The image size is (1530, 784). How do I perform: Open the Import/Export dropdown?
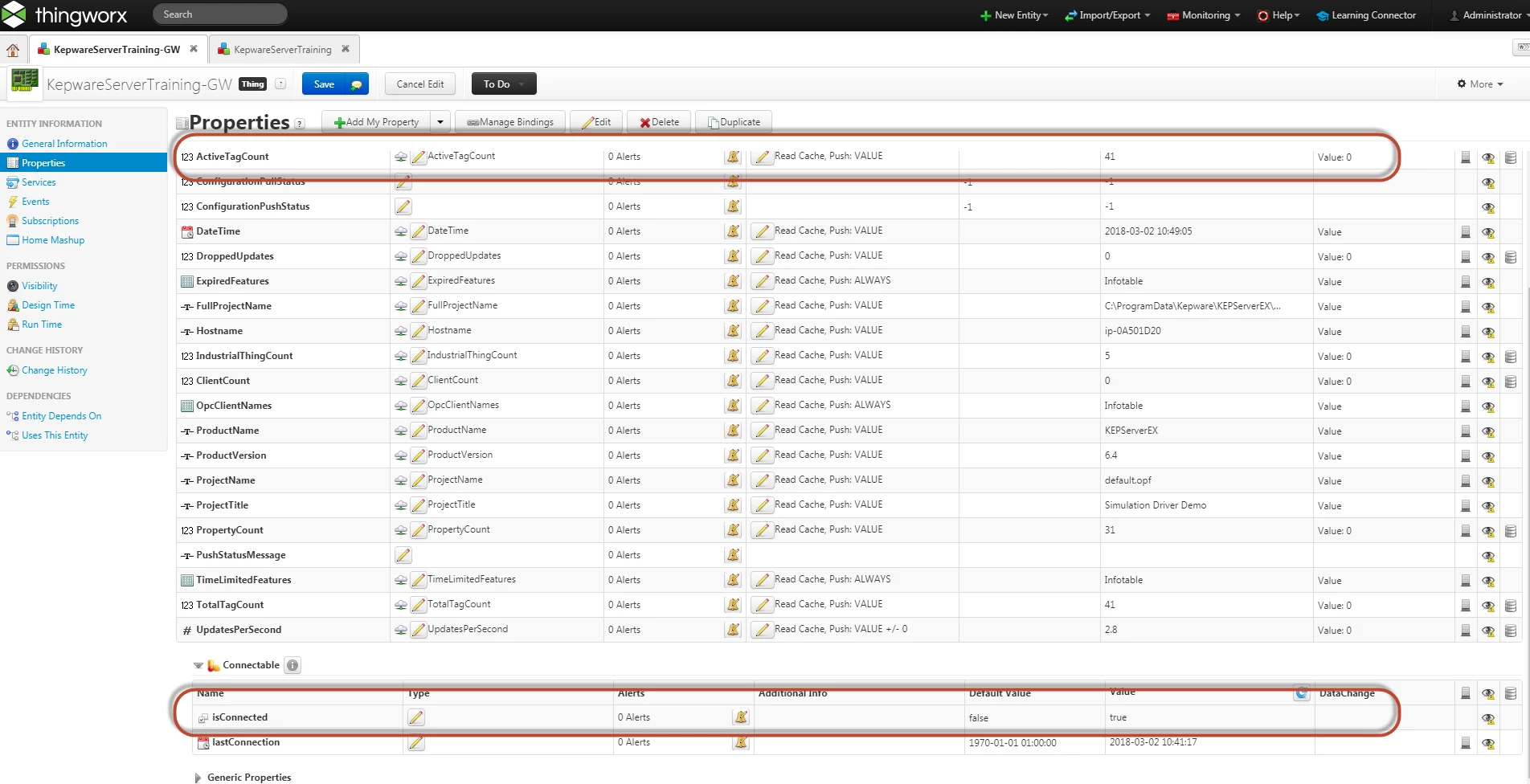tap(1107, 15)
